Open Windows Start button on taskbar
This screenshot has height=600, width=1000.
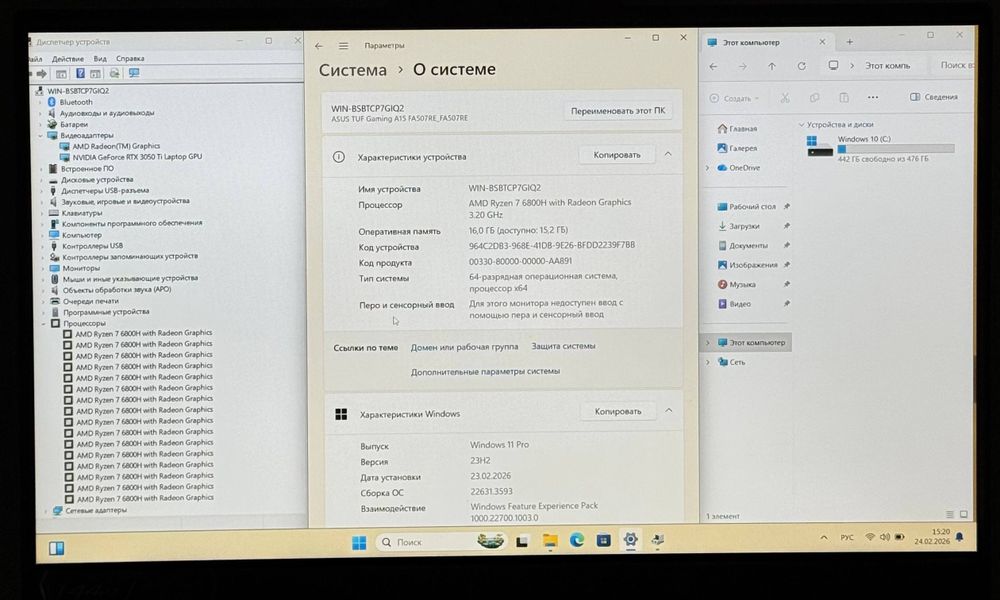[x=359, y=543]
